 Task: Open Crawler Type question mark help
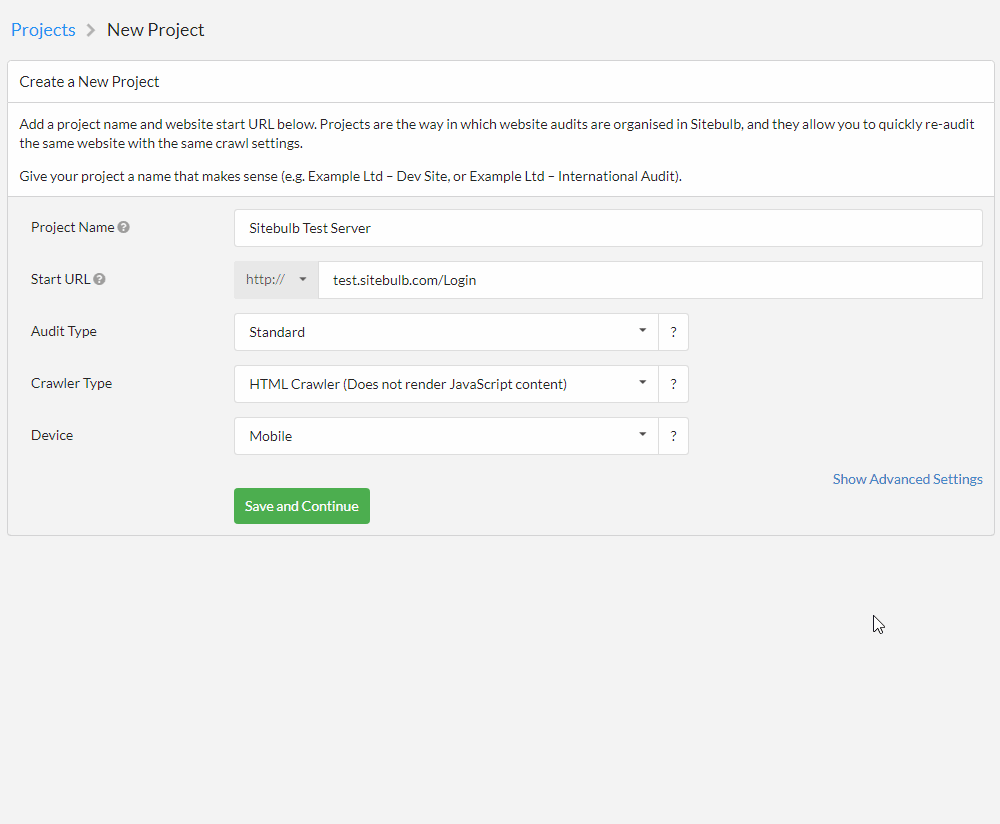pyautogui.click(x=673, y=384)
